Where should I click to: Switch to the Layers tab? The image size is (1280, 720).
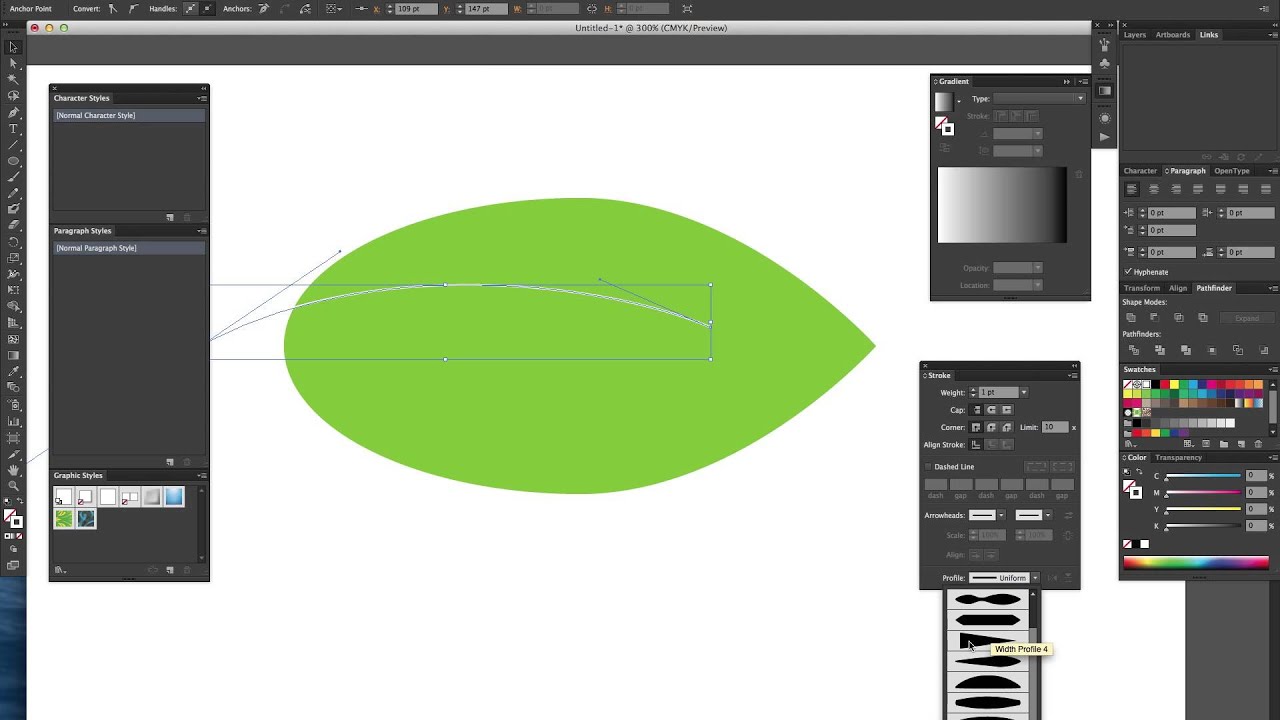coord(1135,35)
